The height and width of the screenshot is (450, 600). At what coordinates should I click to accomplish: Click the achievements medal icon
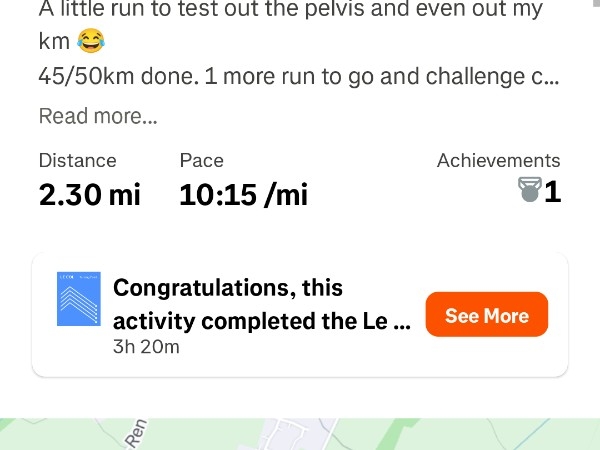click(529, 190)
